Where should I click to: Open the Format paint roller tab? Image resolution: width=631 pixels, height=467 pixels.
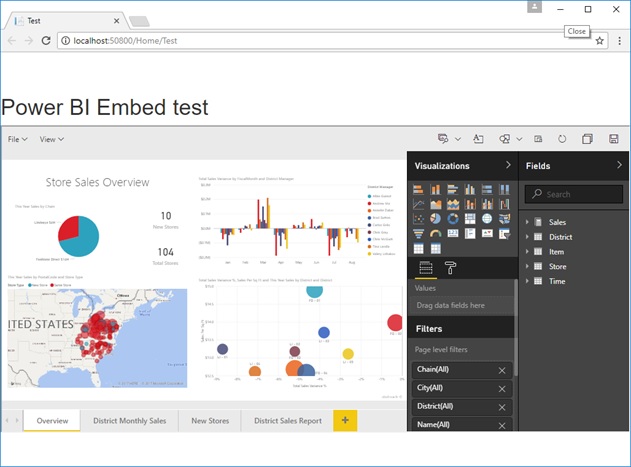coord(450,267)
